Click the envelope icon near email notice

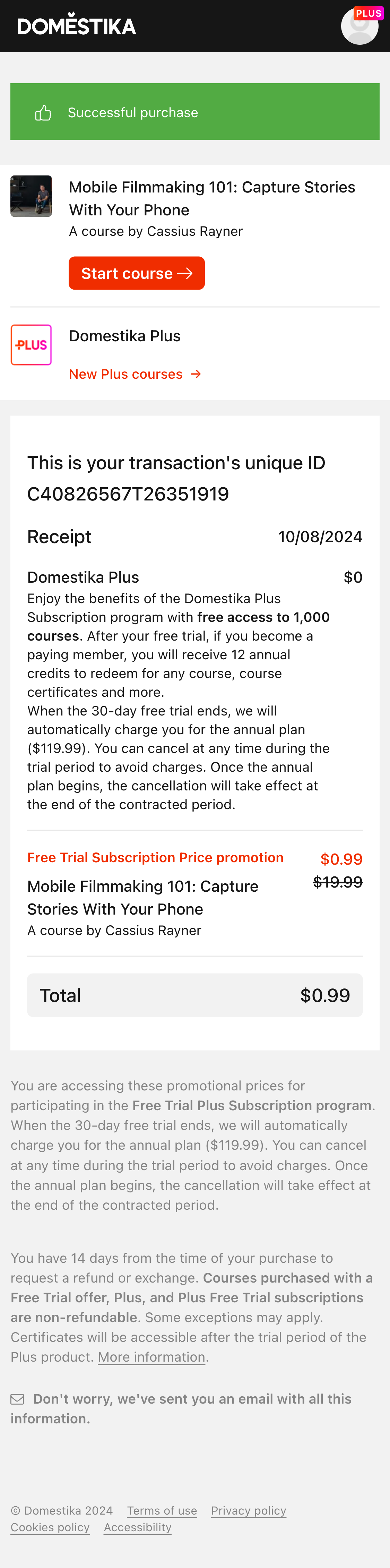[18, 1399]
